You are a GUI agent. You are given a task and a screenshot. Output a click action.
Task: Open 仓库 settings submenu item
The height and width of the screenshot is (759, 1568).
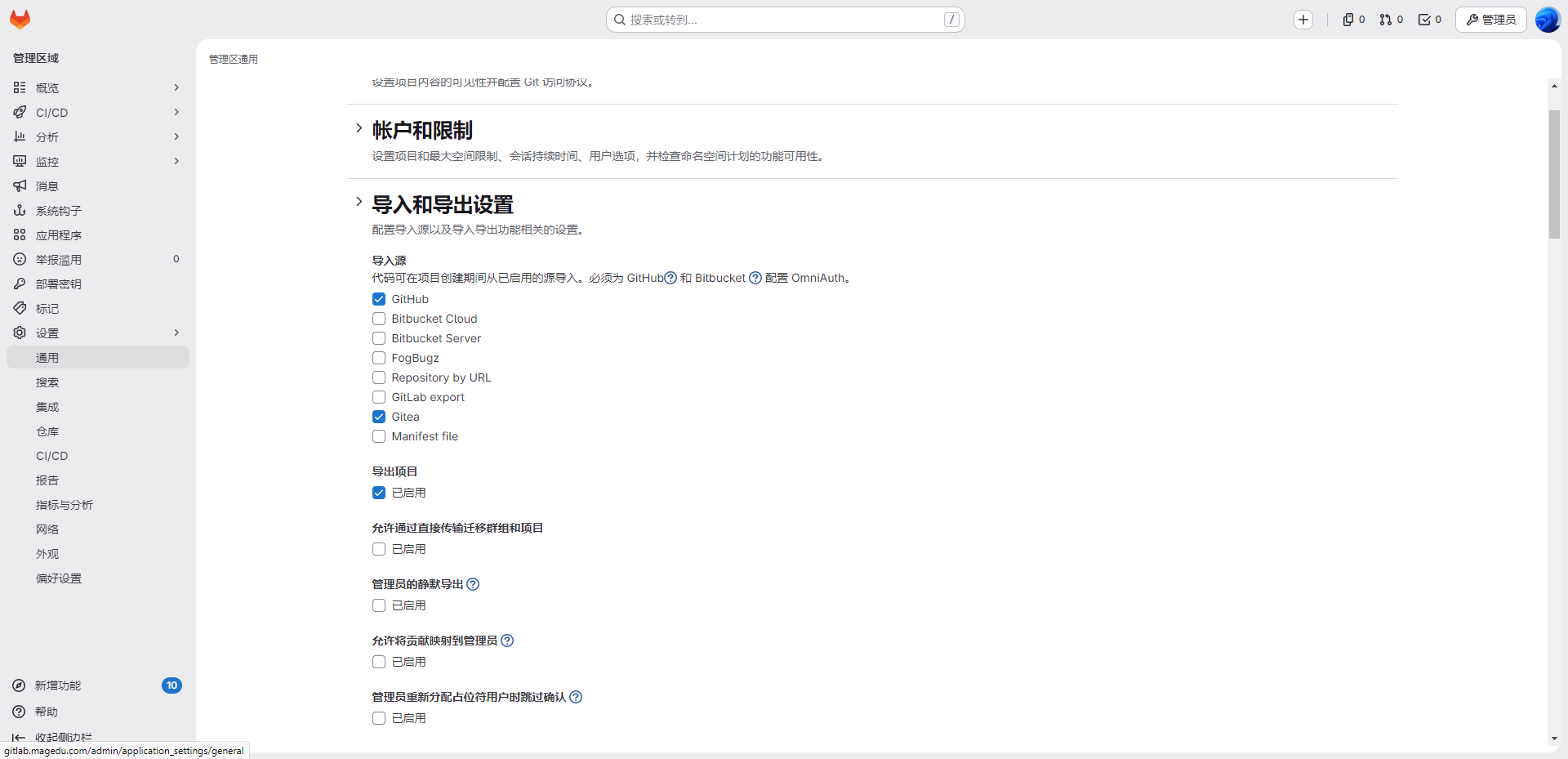pyautogui.click(x=98, y=431)
